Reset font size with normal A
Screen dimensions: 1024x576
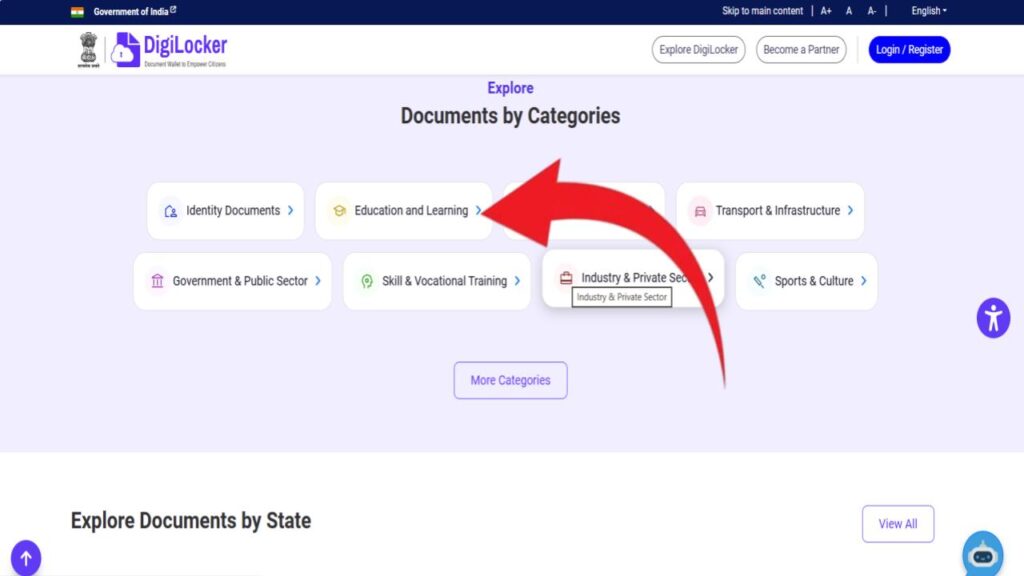pyautogui.click(x=849, y=11)
